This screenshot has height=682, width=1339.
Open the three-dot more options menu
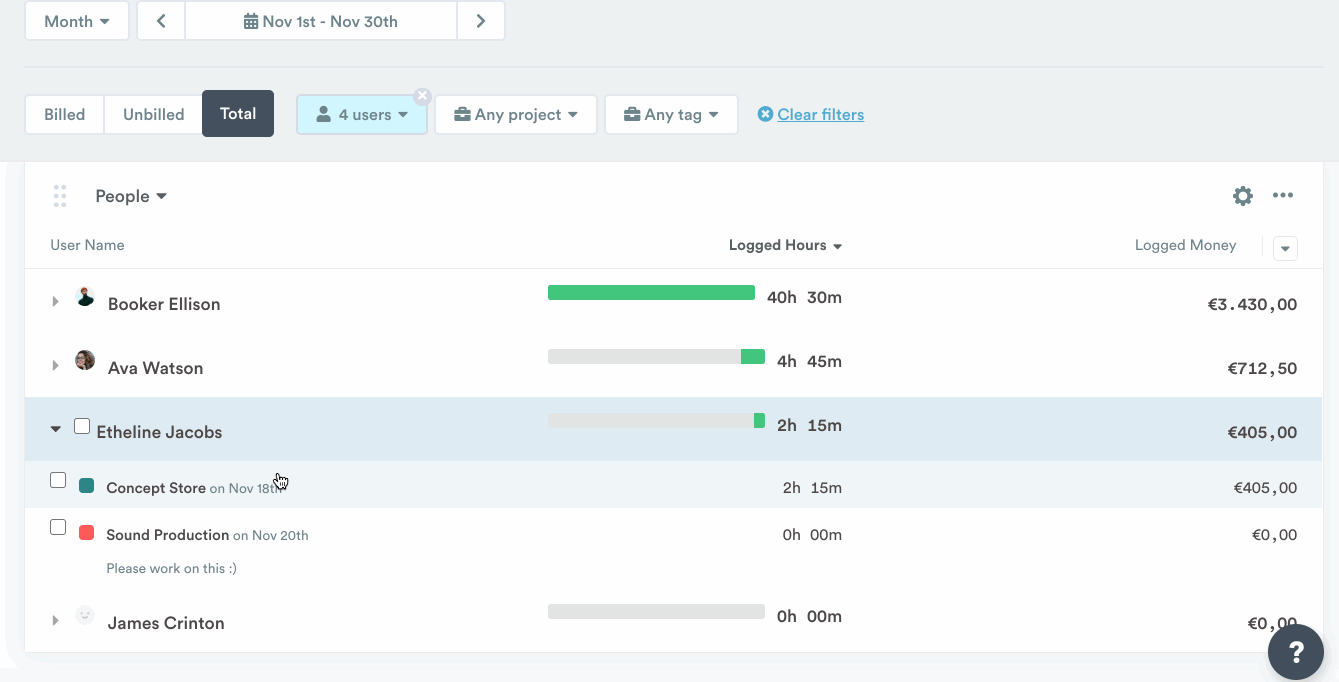pyautogui.click(x=1283, y=196)
